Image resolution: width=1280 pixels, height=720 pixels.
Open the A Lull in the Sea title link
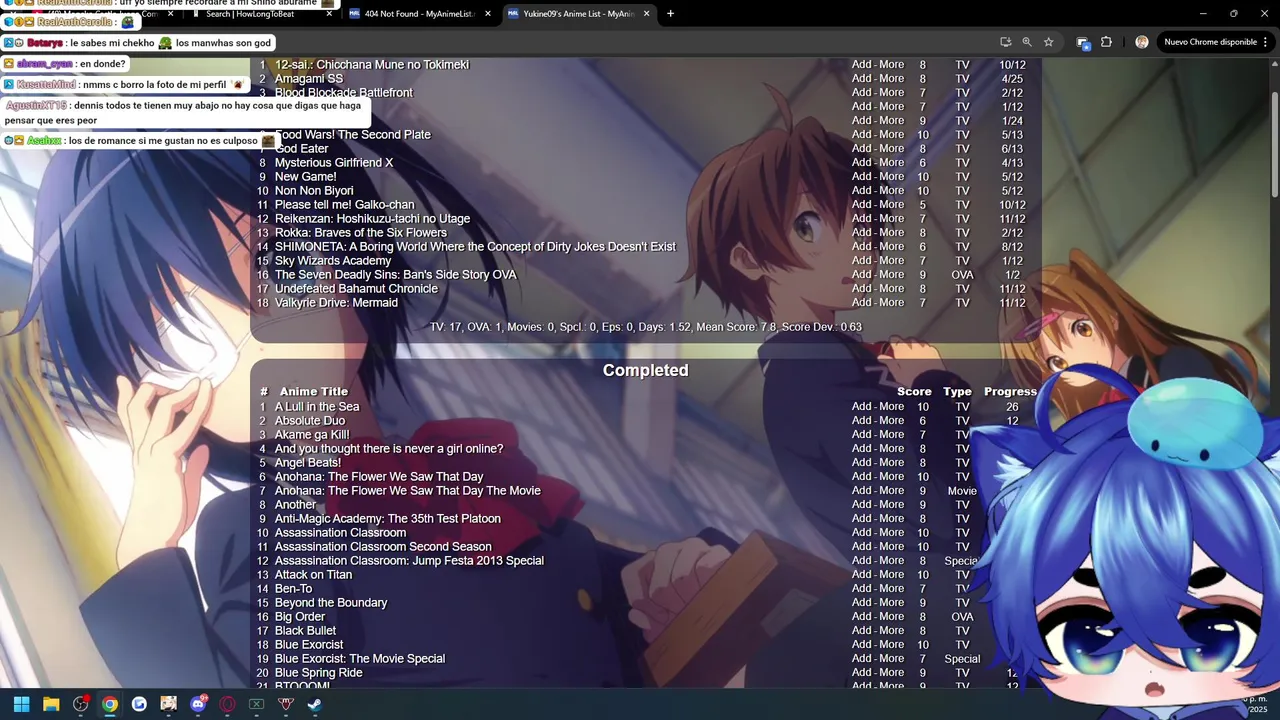(x=317, y=407)
